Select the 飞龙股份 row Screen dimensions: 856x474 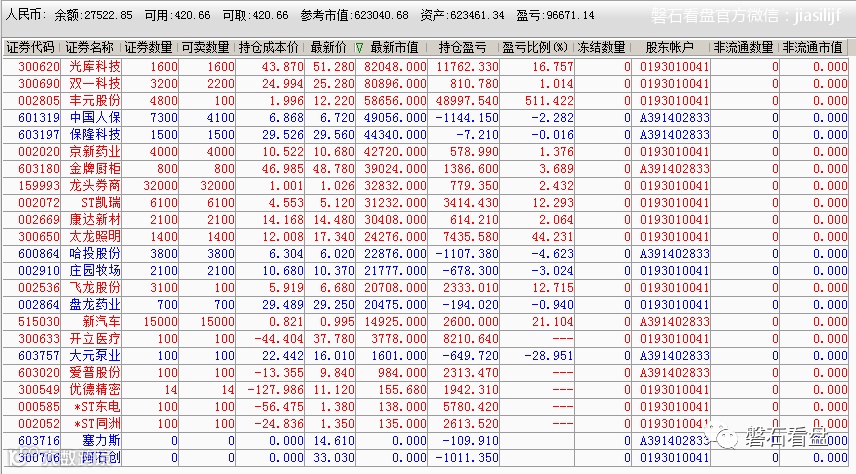click(x=425, y=287)
